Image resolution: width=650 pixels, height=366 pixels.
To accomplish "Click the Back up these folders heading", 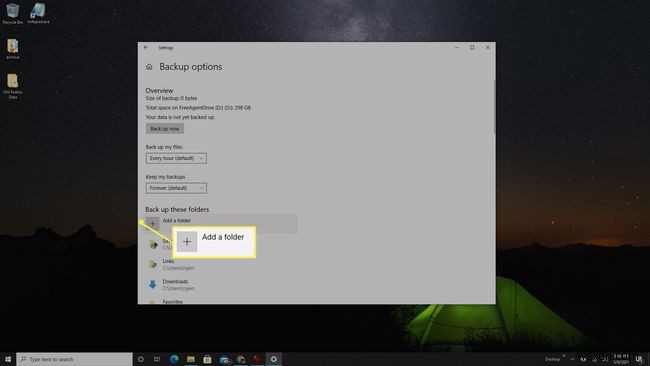I will coord(177,209).
